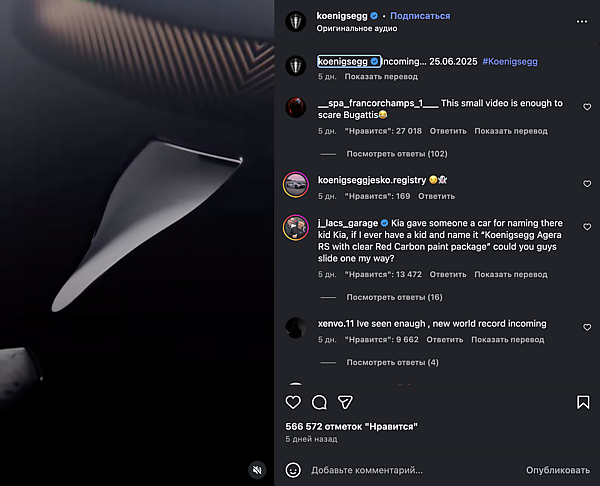Unmute video using speaker icon
This screenshot has height=486, width=600.
(257, 470)
